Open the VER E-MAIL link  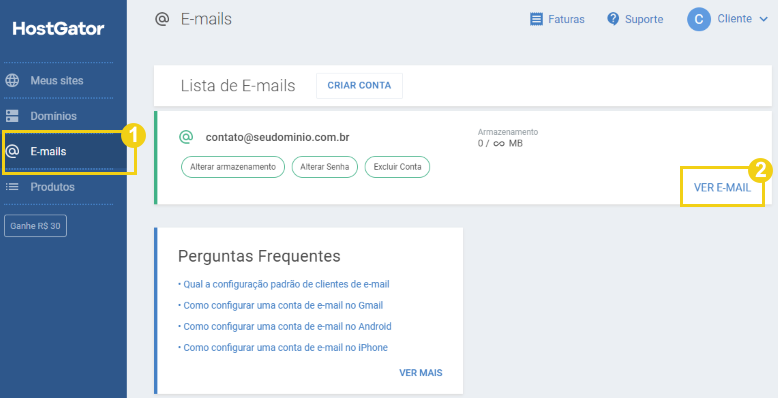coord(722,188)
